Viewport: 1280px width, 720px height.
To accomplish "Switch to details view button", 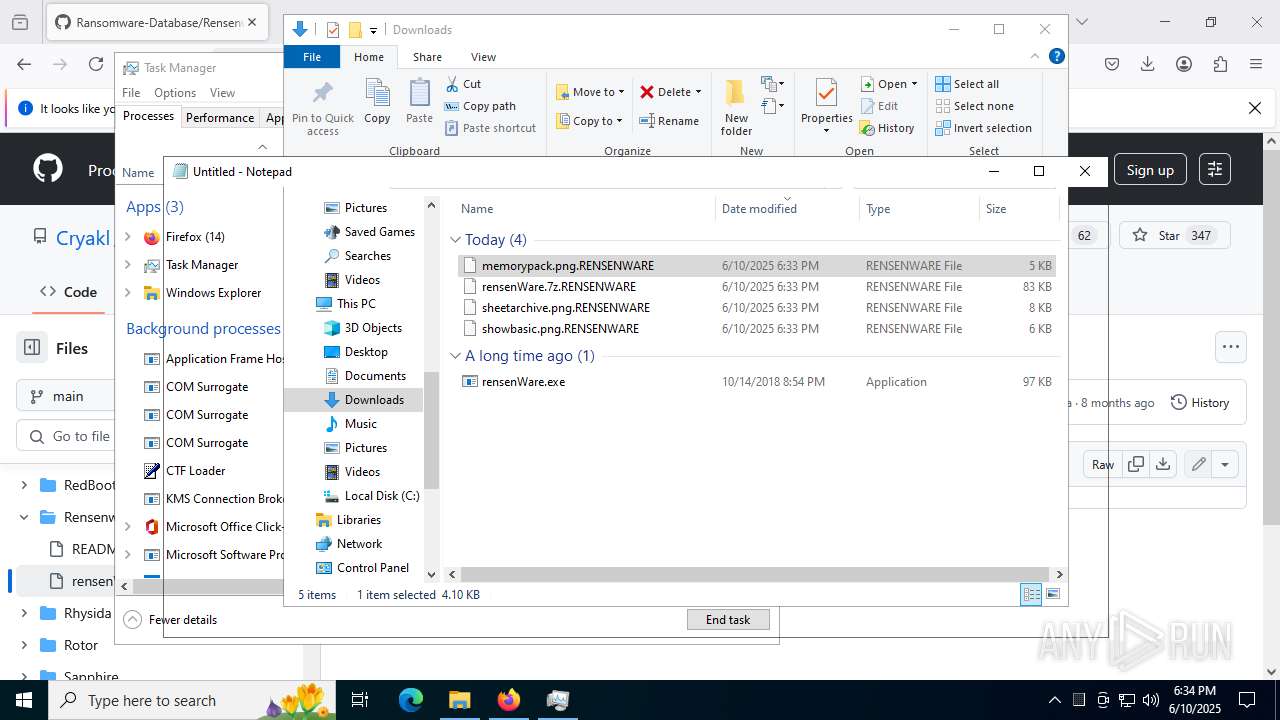I will click(x=1031, y=594).
